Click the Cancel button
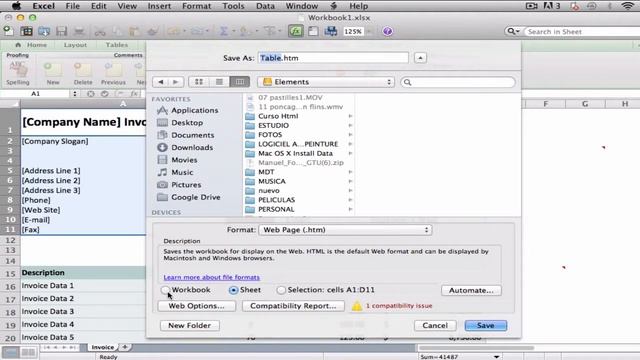This screenshot has height=360, width=640. coord(435,325)
